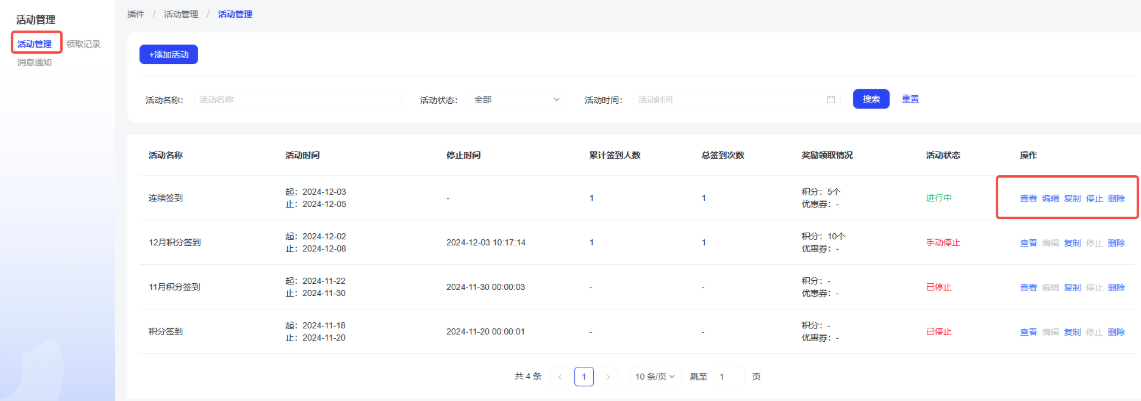Select page 1 in pagination
Screen dimensions: 1141x401
pyautogui.click(x=584, y=377)
